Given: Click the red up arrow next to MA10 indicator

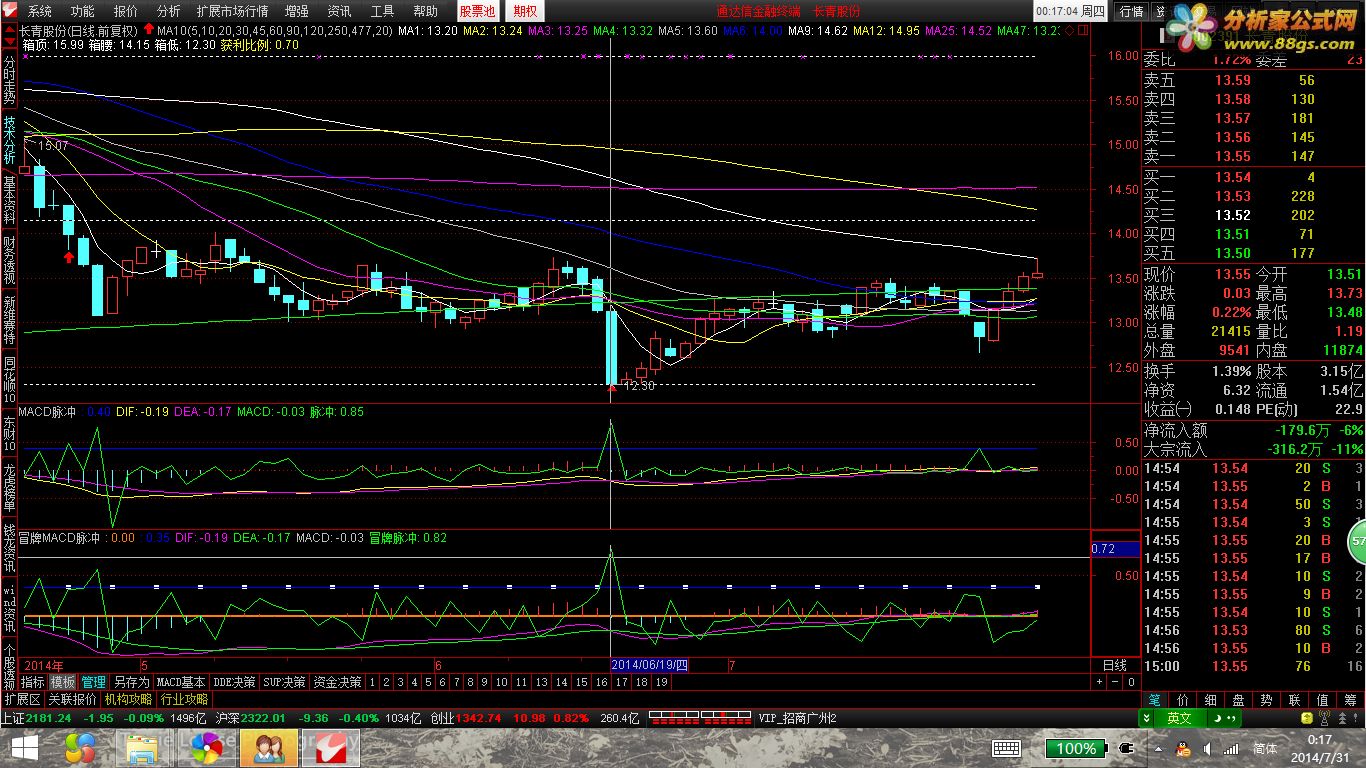Looking at the screenshot, I should point(148,30).
